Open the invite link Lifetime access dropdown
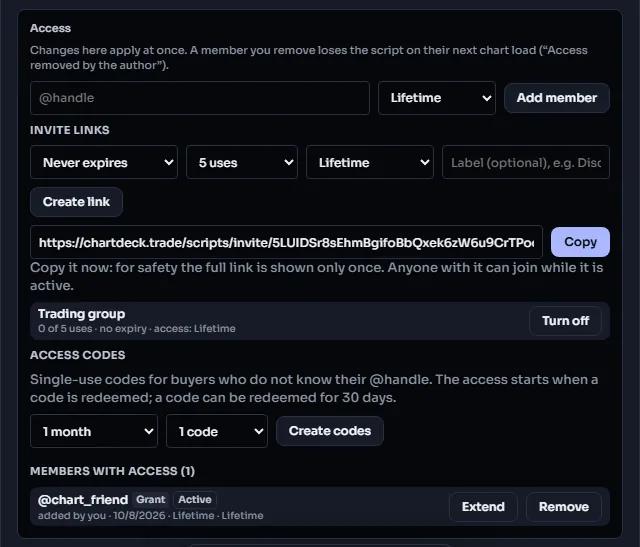This screenshot has width=640, height=547. point(370,162)
